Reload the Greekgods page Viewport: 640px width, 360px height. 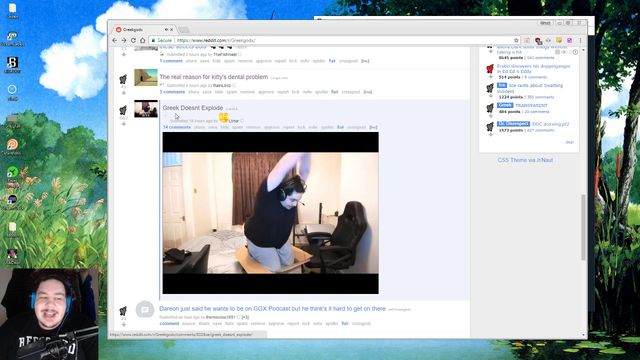pyautogui.click(x=133, y=40)
